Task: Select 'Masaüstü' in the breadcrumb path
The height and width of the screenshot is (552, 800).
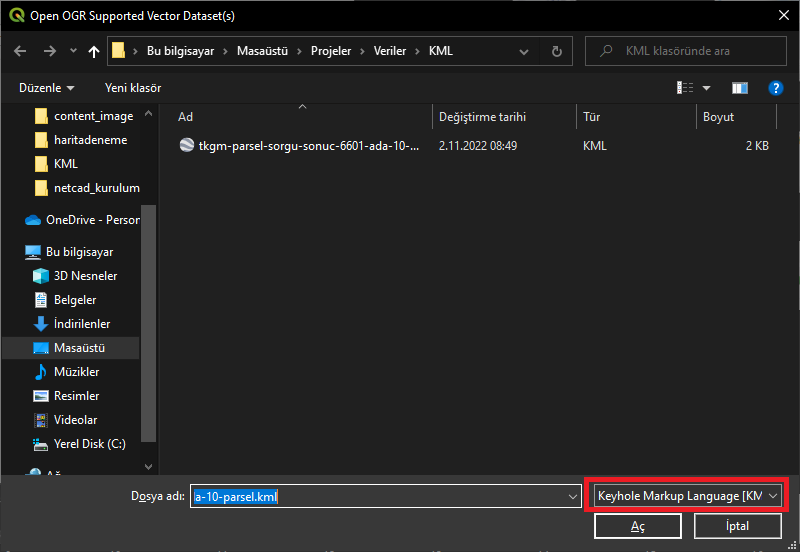Action: click(x=262, y=51)
